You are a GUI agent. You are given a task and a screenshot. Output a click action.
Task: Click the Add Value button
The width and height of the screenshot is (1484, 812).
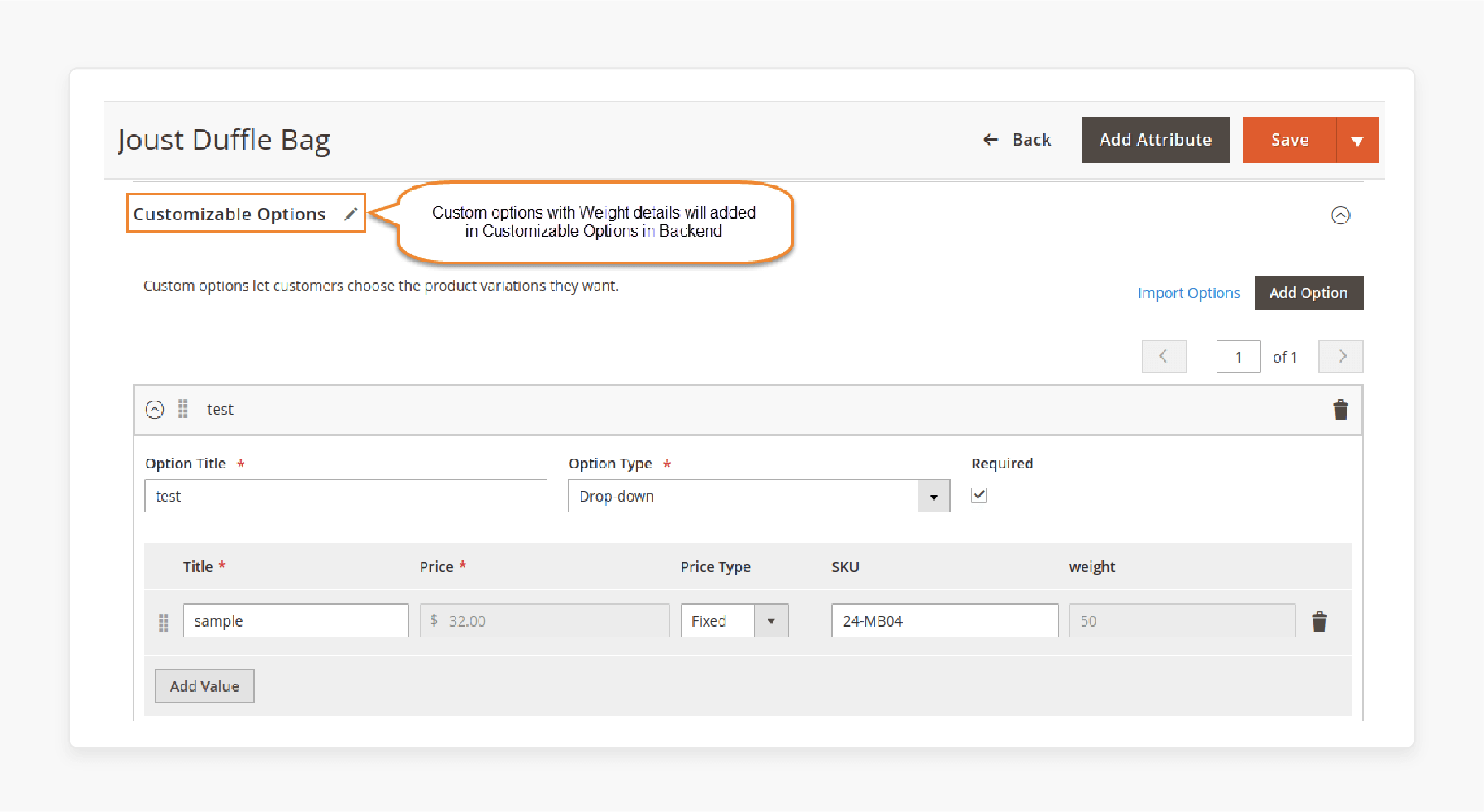[205, 686]
